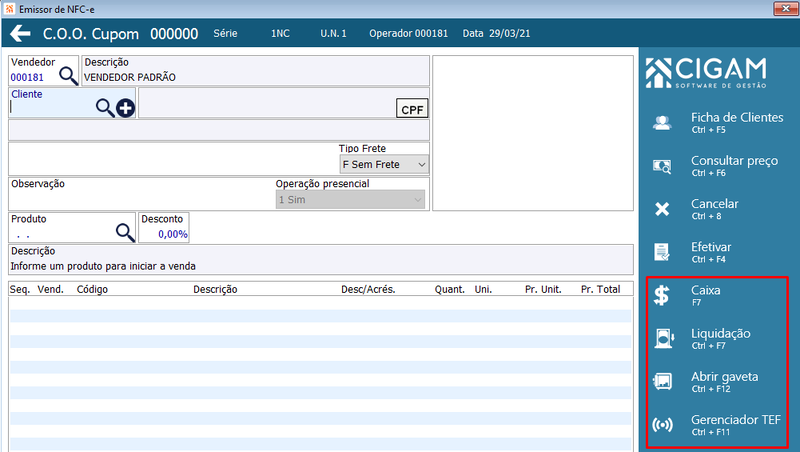800x452 pixels.
Task: Click the 'Pr. Unit.' column header
Action: pyautogui.click(x=543, y=289)
